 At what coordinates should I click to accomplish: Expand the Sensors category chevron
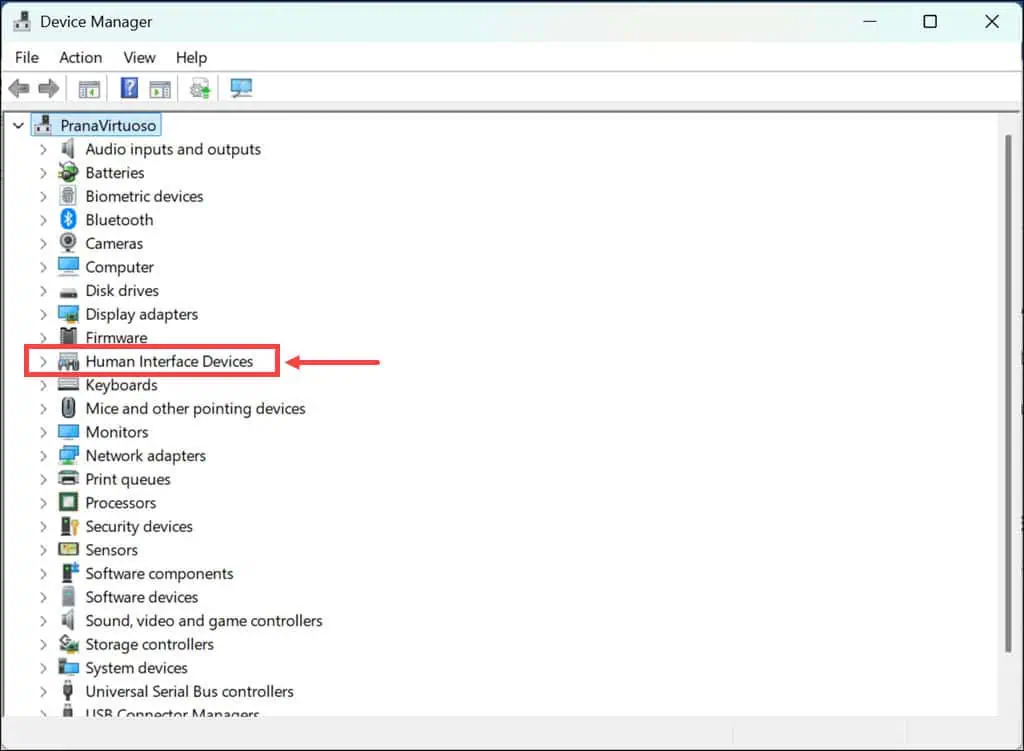click(43, 550)
